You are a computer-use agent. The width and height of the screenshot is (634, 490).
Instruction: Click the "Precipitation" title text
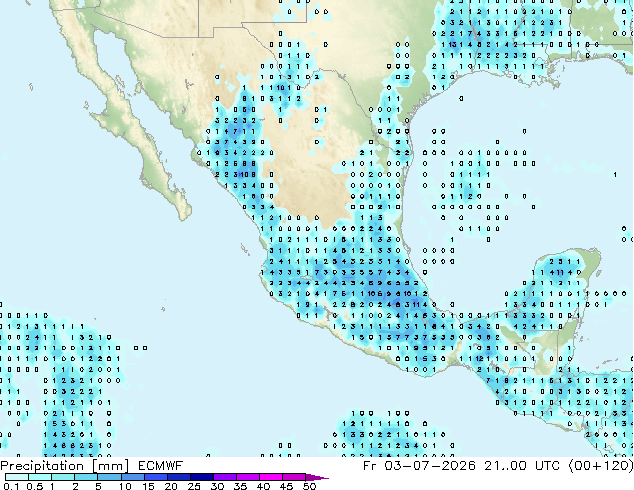42,466
